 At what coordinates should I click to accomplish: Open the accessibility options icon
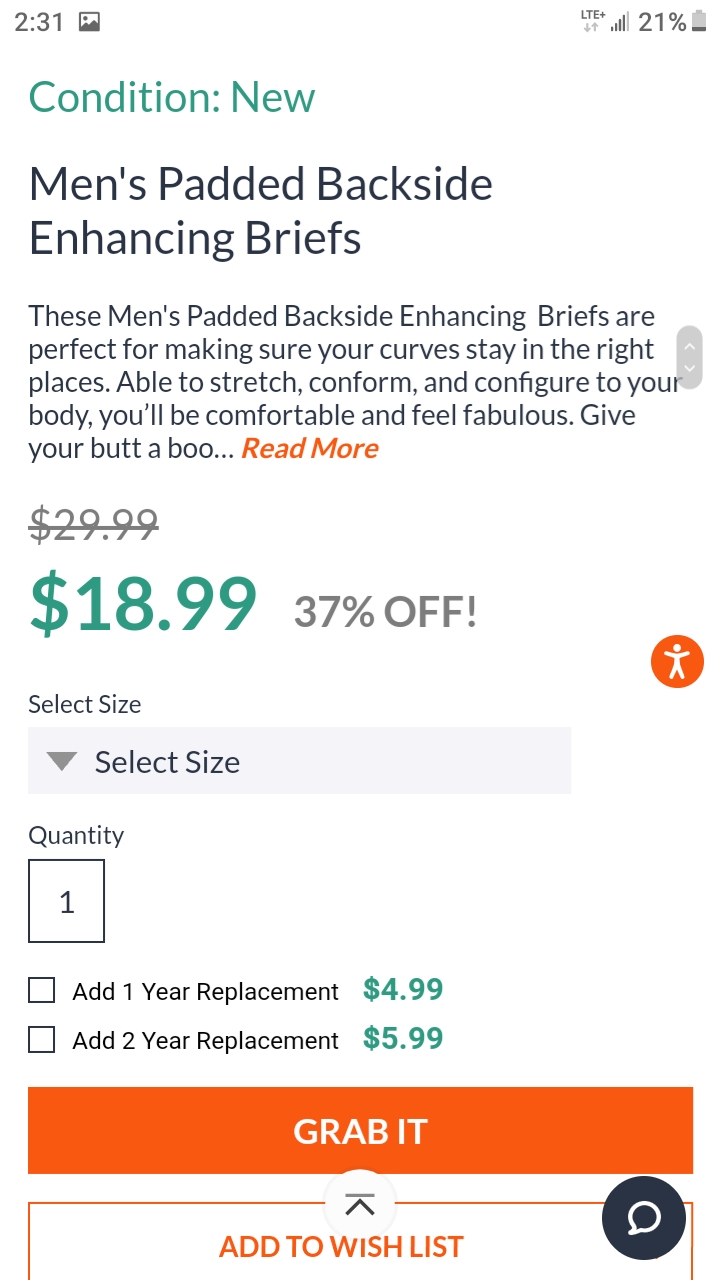(x=677, y=661)
